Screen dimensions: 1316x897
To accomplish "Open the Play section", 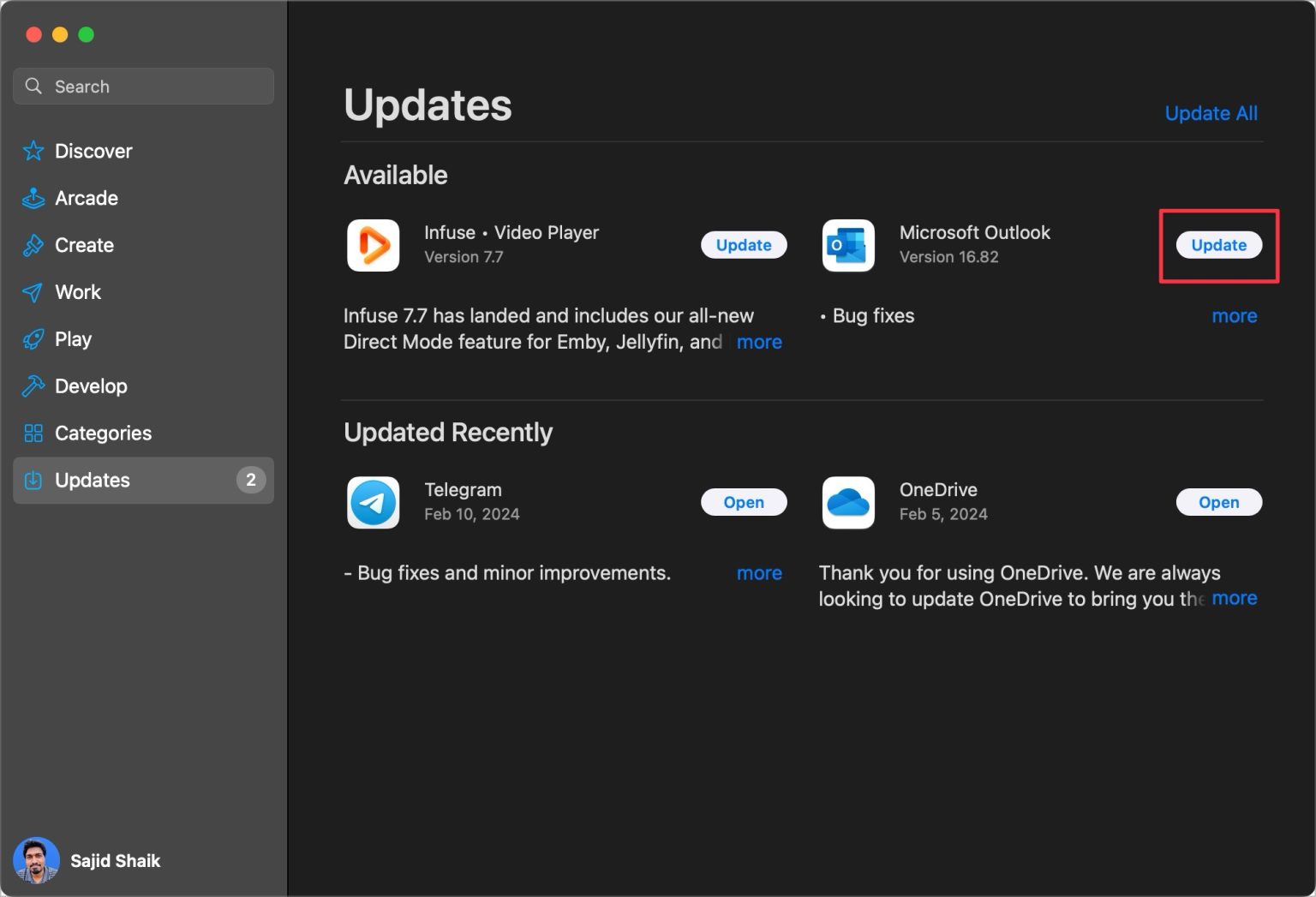I will (72, 338).
